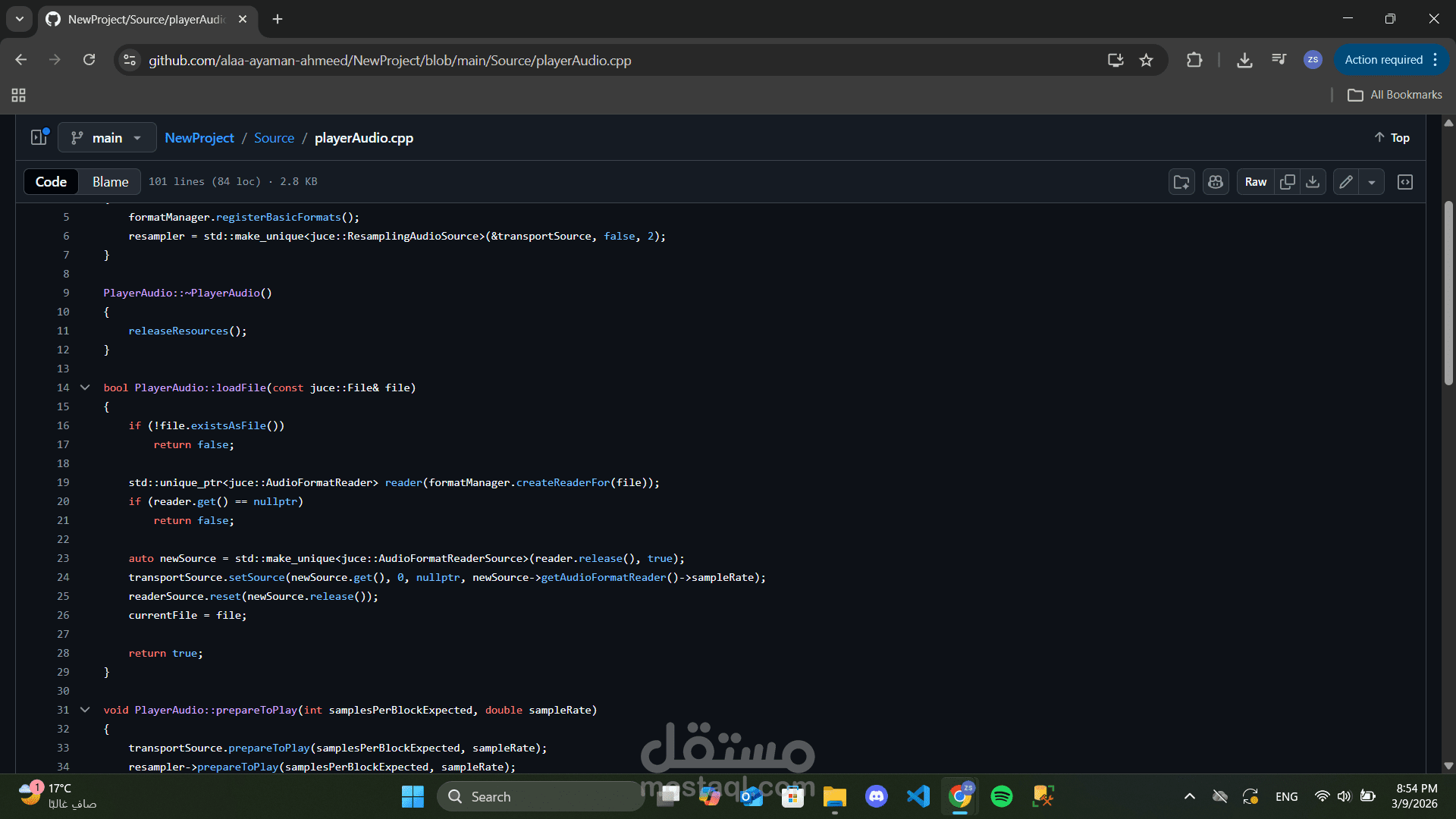The width and height of the screenshot is (1456, 819).
Task: Click the folder with sparkle icon
Action: click(x=1181, y=182)
